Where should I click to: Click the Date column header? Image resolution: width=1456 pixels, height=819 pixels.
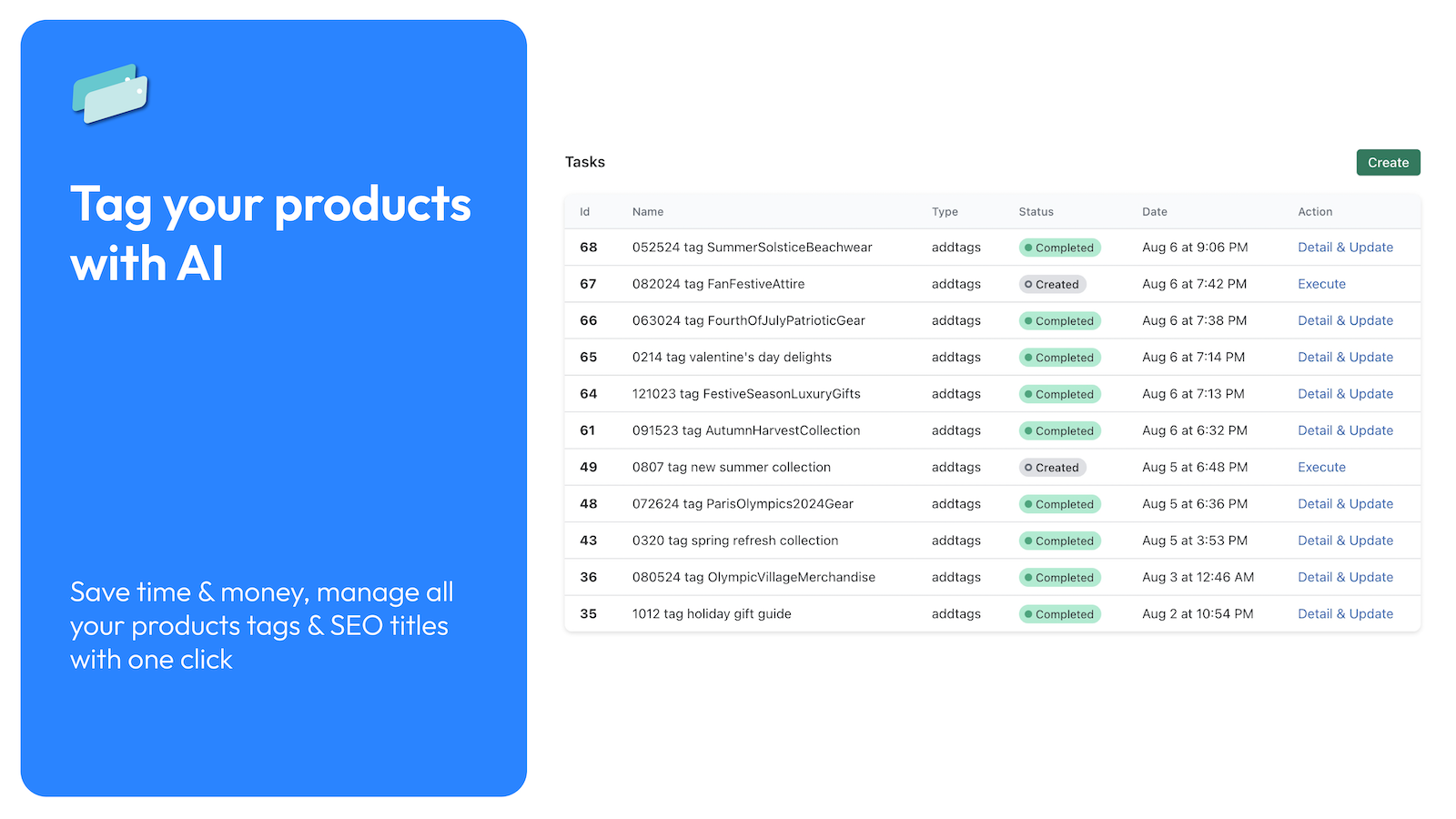pos(1154,211)
